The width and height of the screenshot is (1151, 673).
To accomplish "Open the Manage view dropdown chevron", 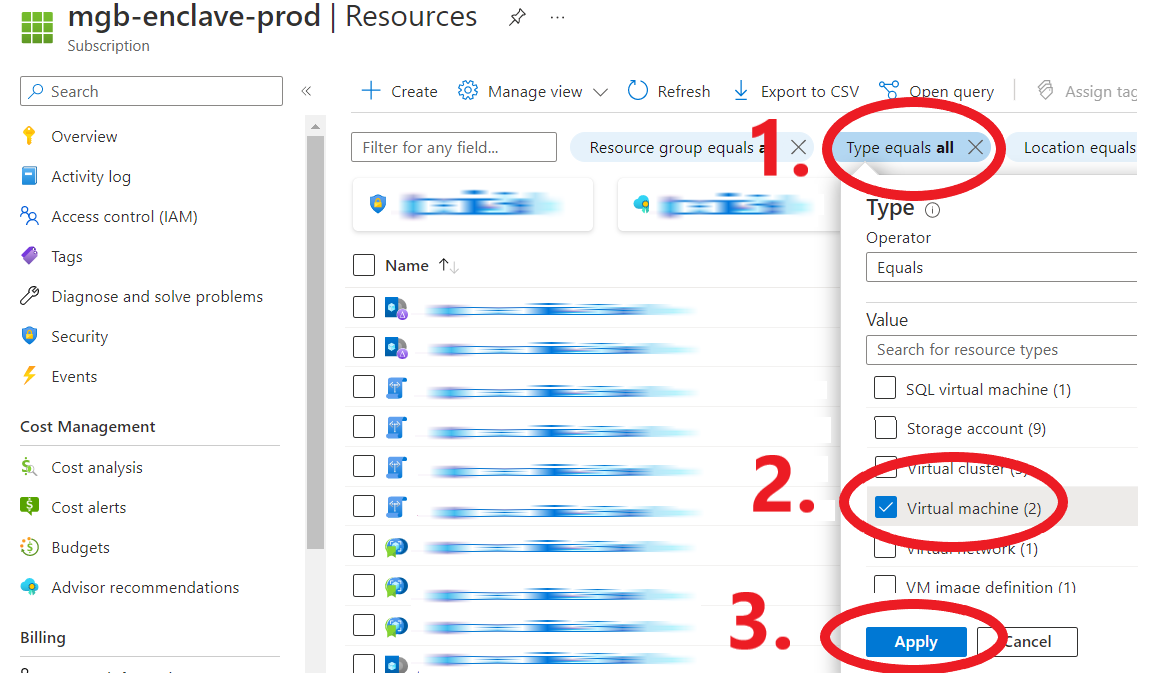I will 600,92.
